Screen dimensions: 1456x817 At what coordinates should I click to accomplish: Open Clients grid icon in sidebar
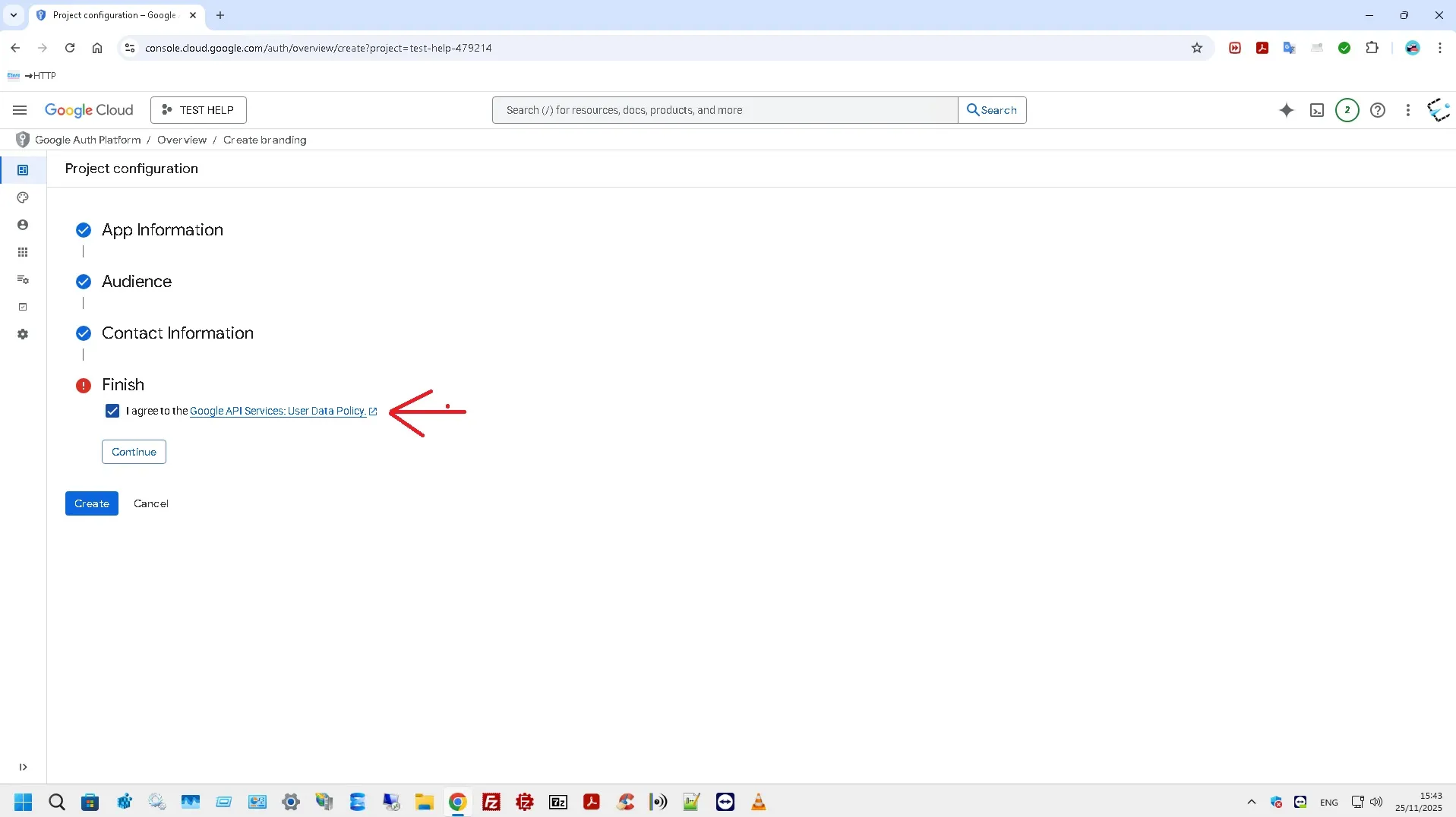coord(23,252)
